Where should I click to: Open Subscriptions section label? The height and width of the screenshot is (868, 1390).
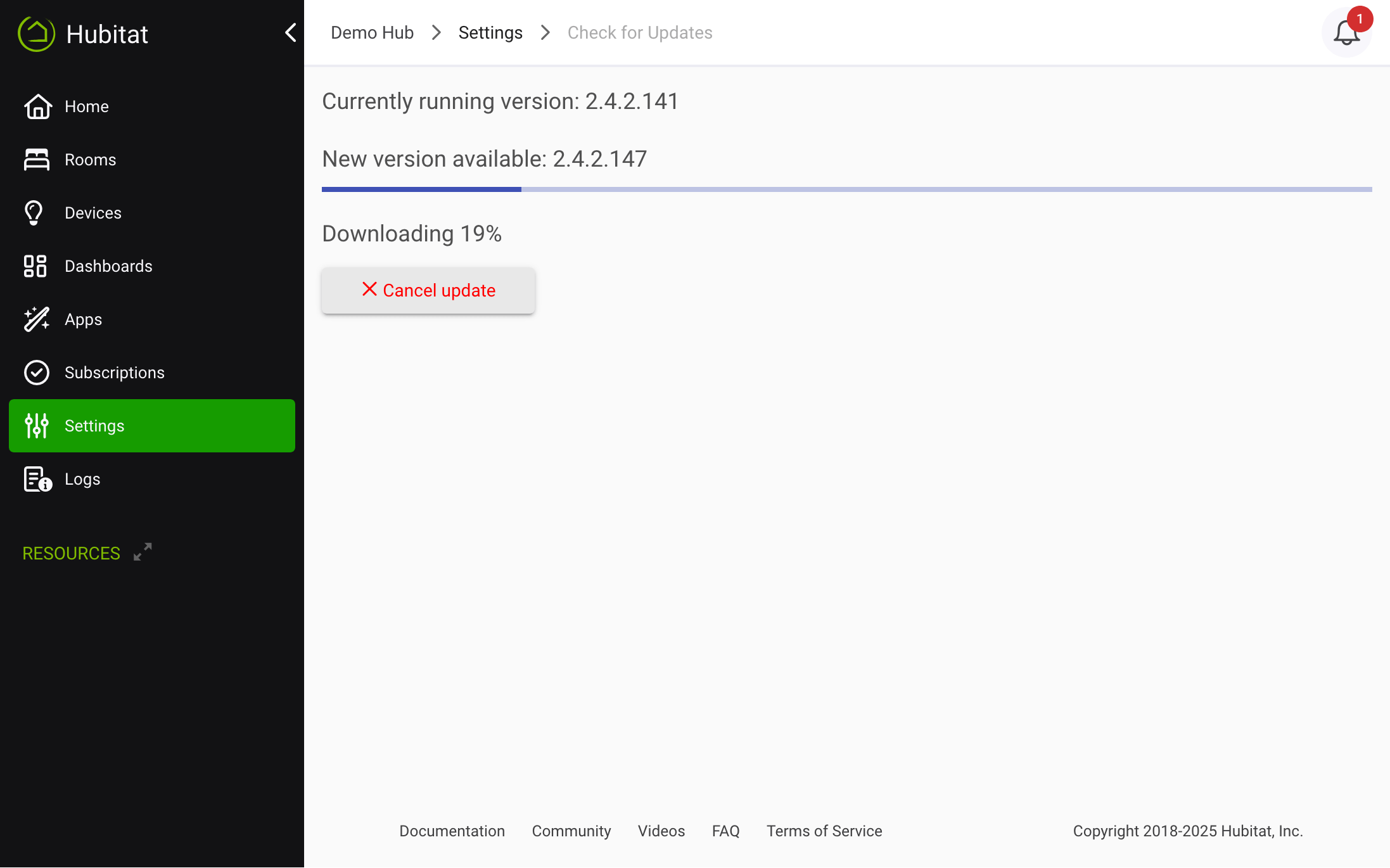[x=115, y=373]
